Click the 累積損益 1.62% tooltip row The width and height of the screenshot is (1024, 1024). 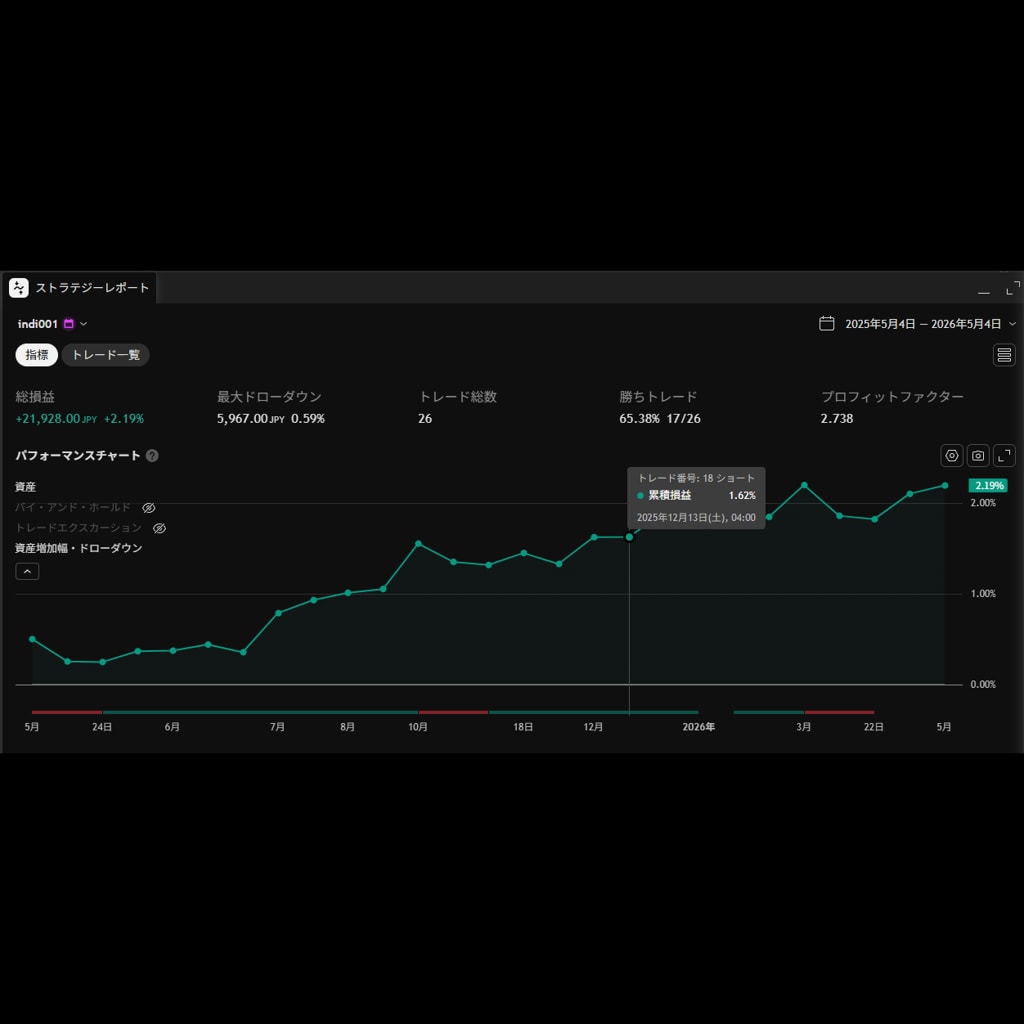coord(696,496)
